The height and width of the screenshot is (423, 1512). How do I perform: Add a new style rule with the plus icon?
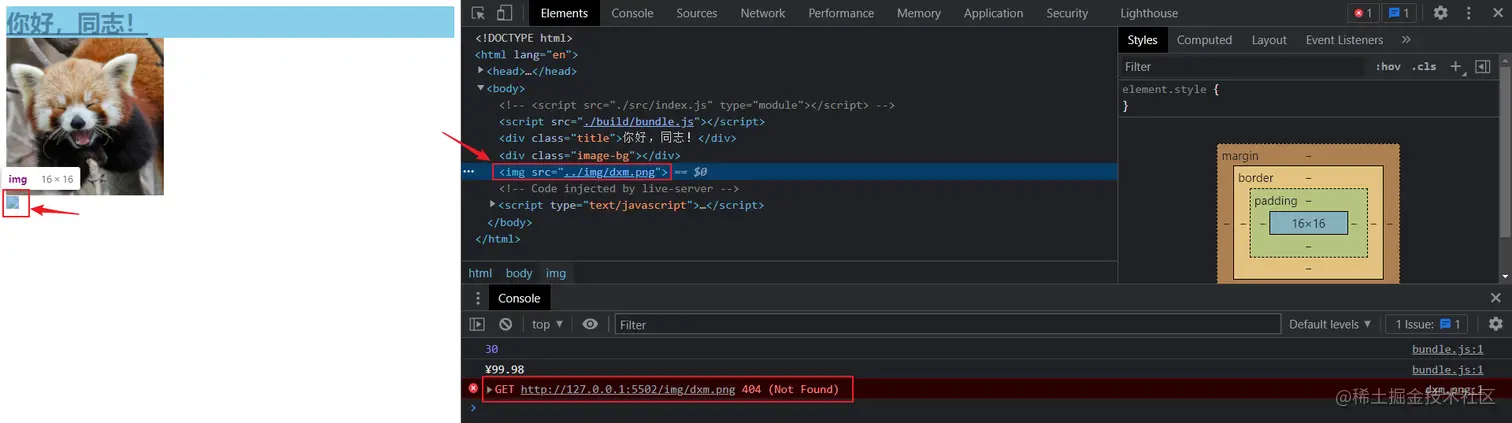pos(1456,66)
